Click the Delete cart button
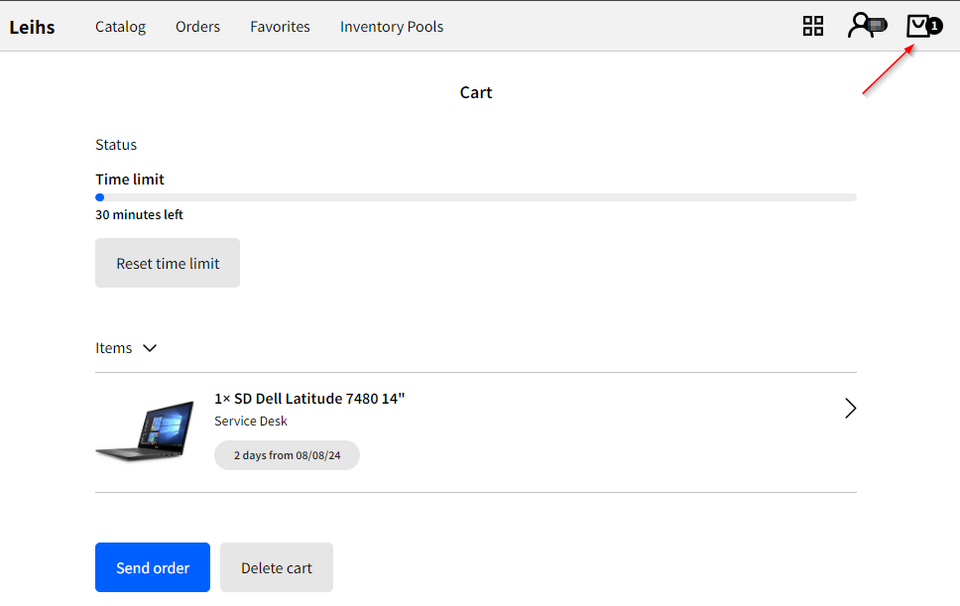 [276, 567]
